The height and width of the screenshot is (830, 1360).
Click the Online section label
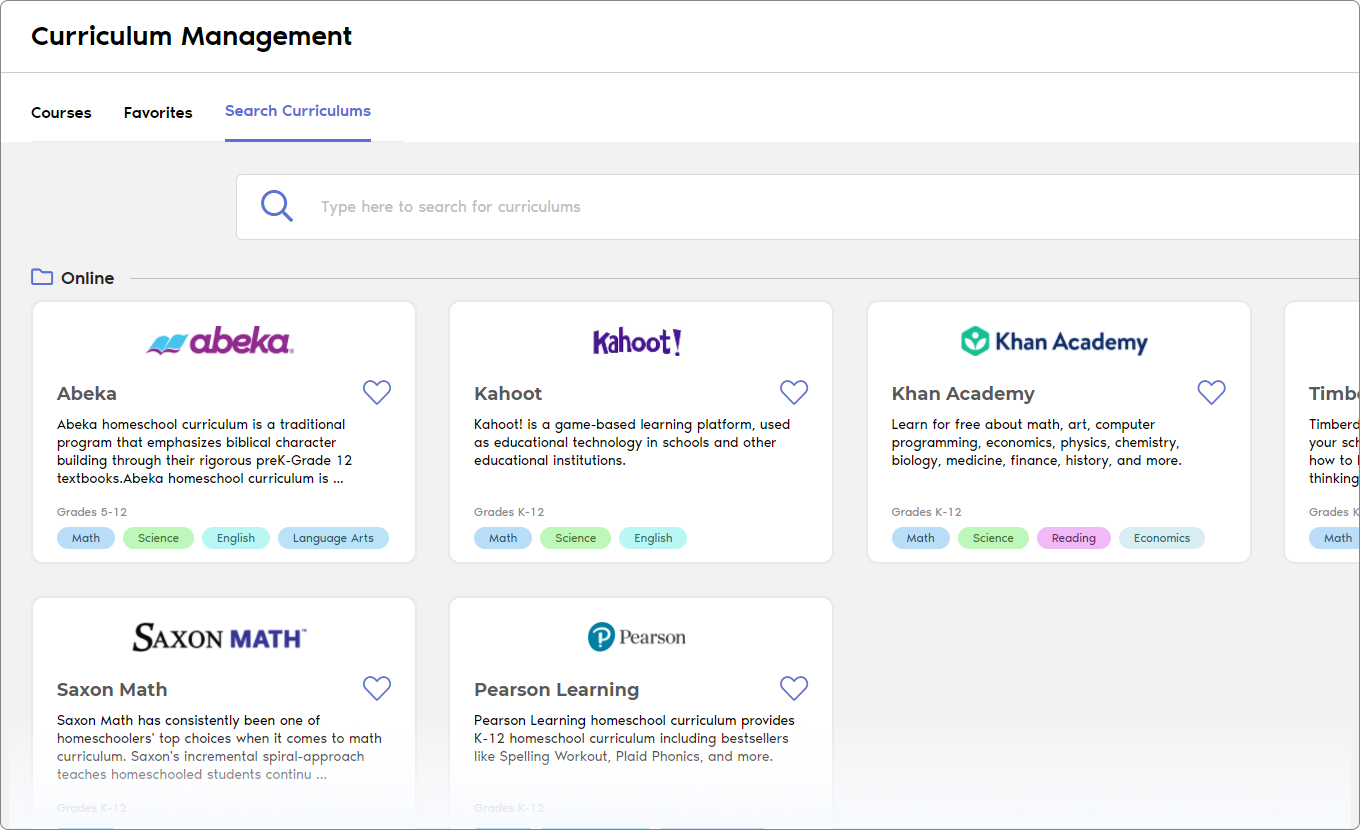[x=88, y=278]
